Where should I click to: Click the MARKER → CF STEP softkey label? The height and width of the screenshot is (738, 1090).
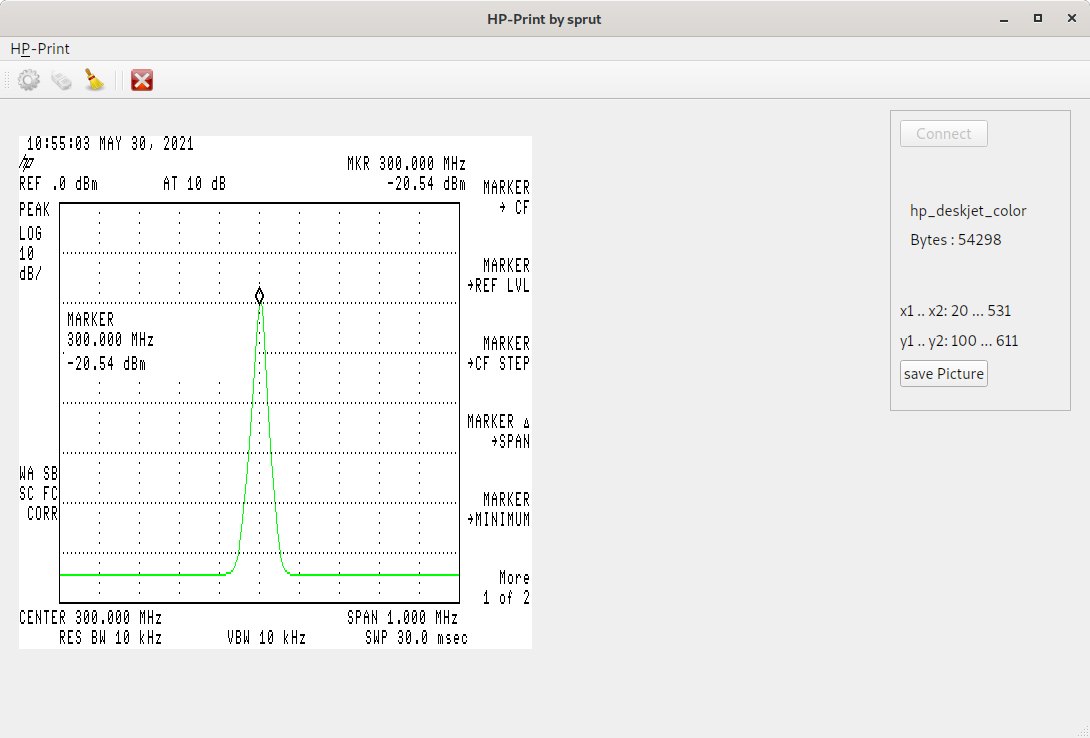499,353
